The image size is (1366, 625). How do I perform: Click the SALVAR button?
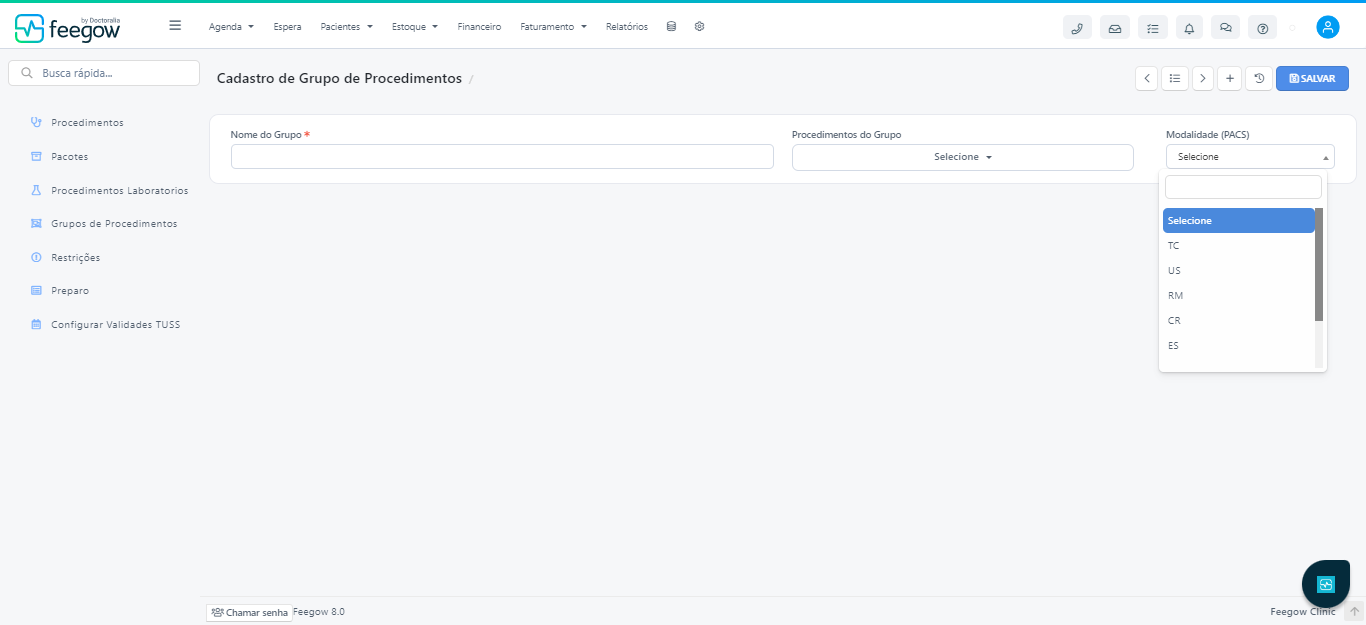1312,78
